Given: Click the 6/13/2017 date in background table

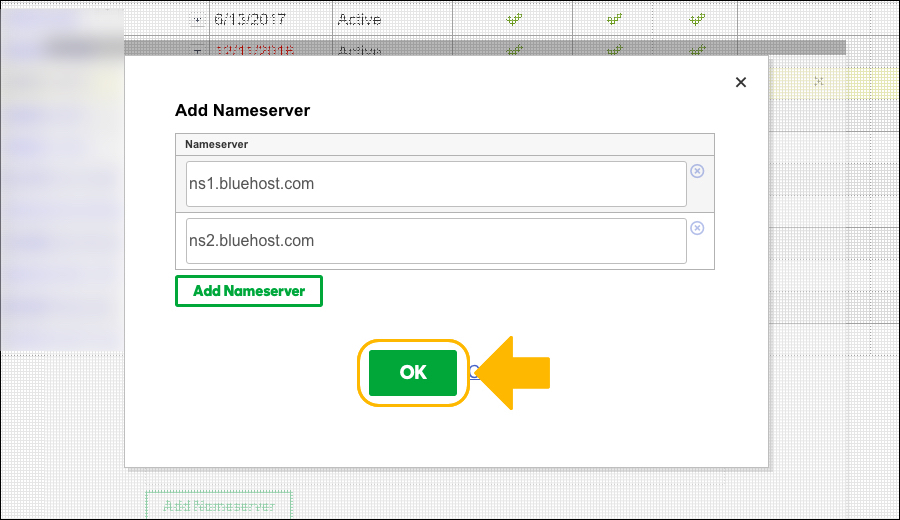Looking at the screenshot, I should (x=250, y=20).
